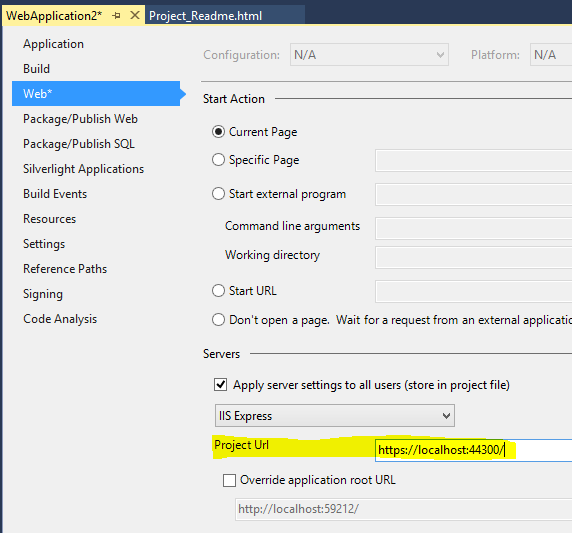The height and width of the screenshot is (533, 572).
Task: Open the Platform dropdown
Action: [551, 55]
